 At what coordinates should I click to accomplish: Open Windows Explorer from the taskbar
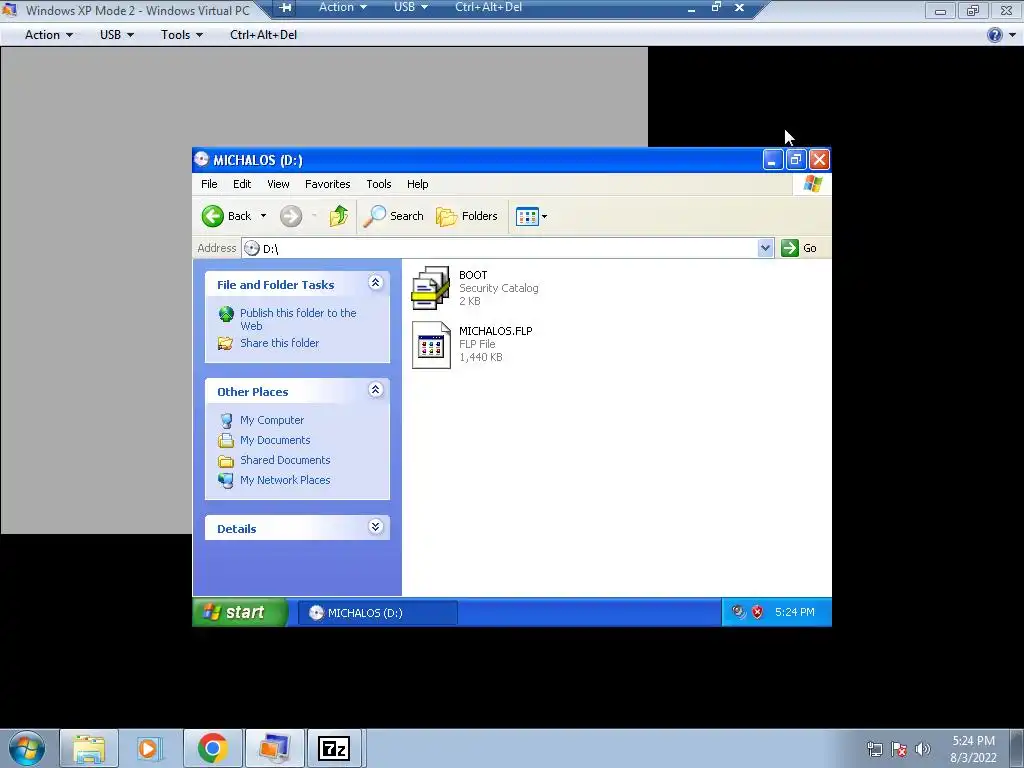coord(89,748)
